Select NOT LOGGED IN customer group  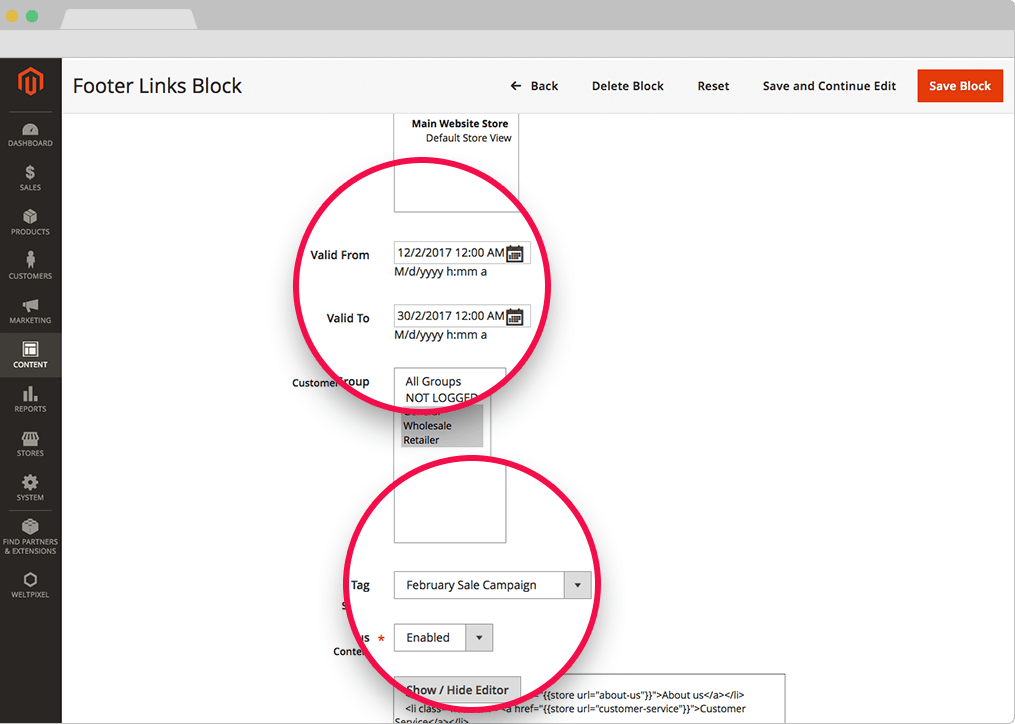[441, 398]
